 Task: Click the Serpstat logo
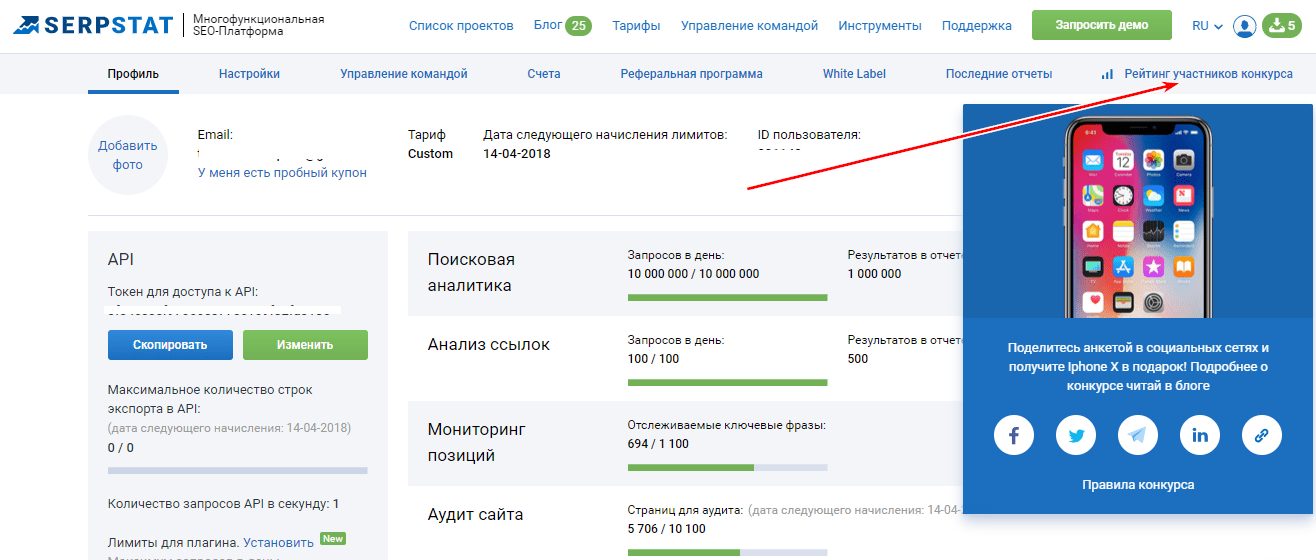92,25
